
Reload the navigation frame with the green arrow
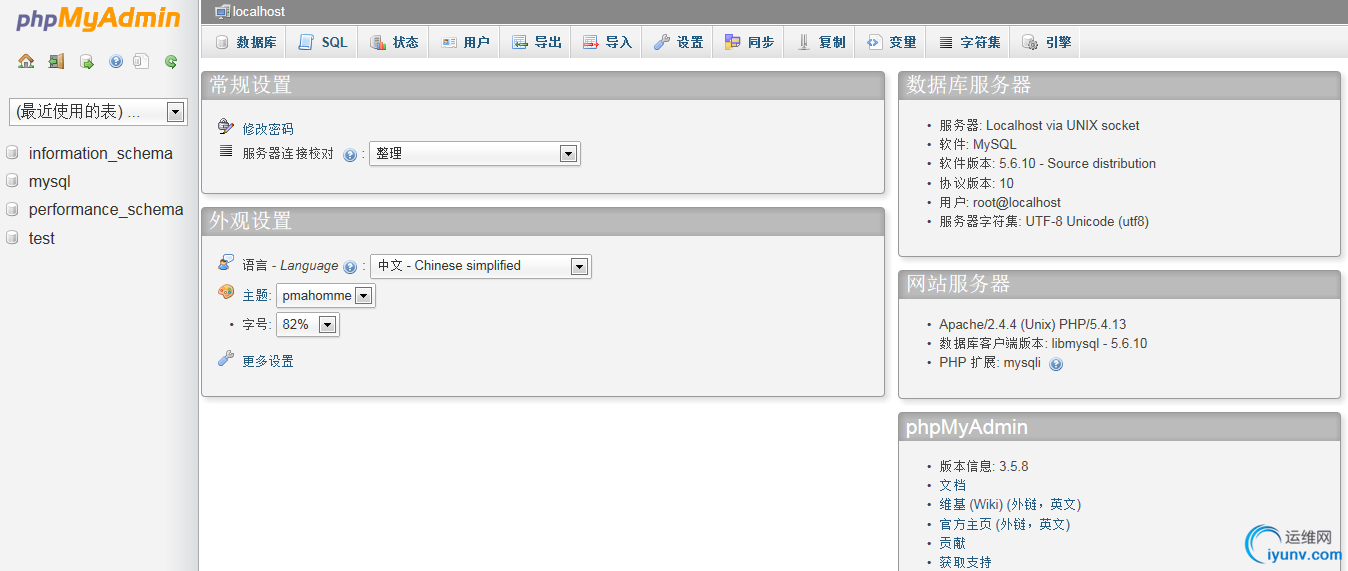[171, 62]
